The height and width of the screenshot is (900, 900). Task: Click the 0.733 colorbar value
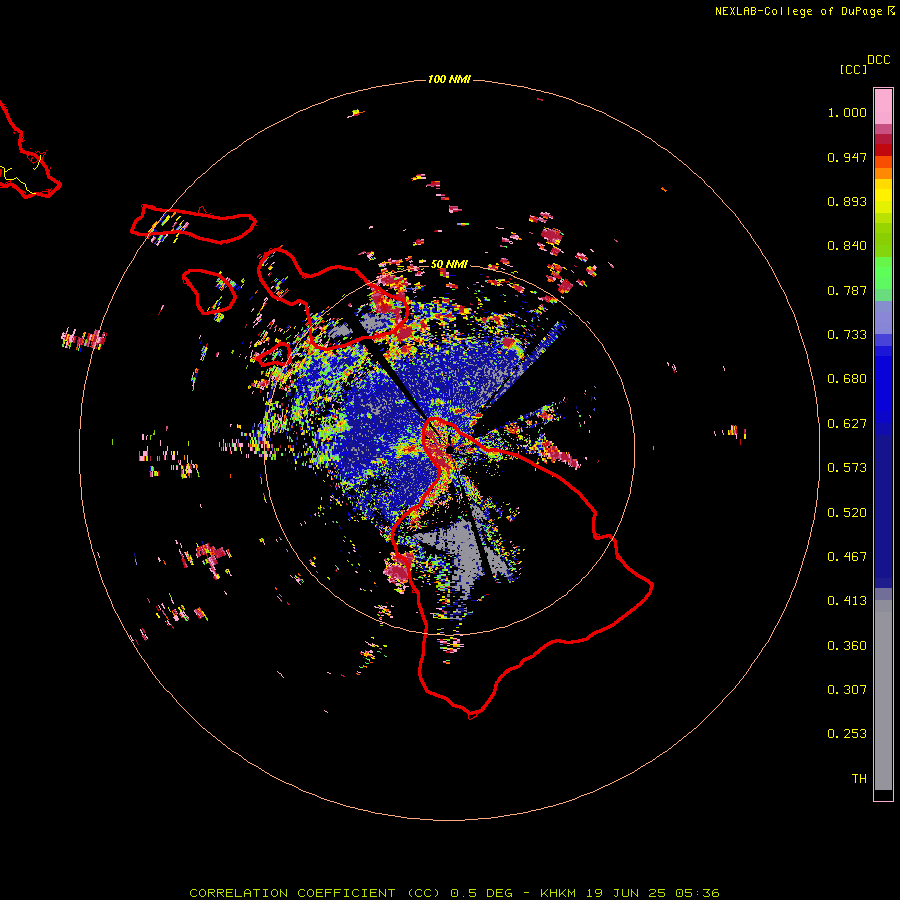tap(847, 335)
